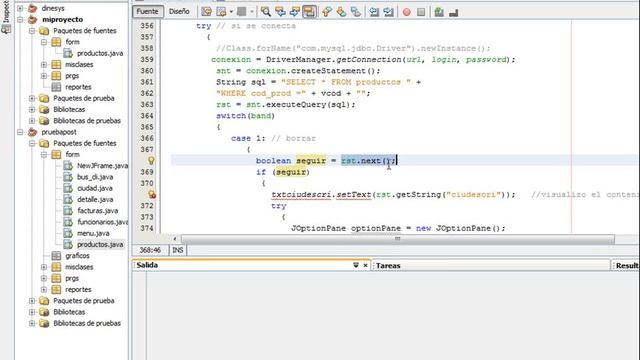Collapse Paquetes de fuentes under miproyecto
Screen dimensions: 640x360
(x=32, y=31)
